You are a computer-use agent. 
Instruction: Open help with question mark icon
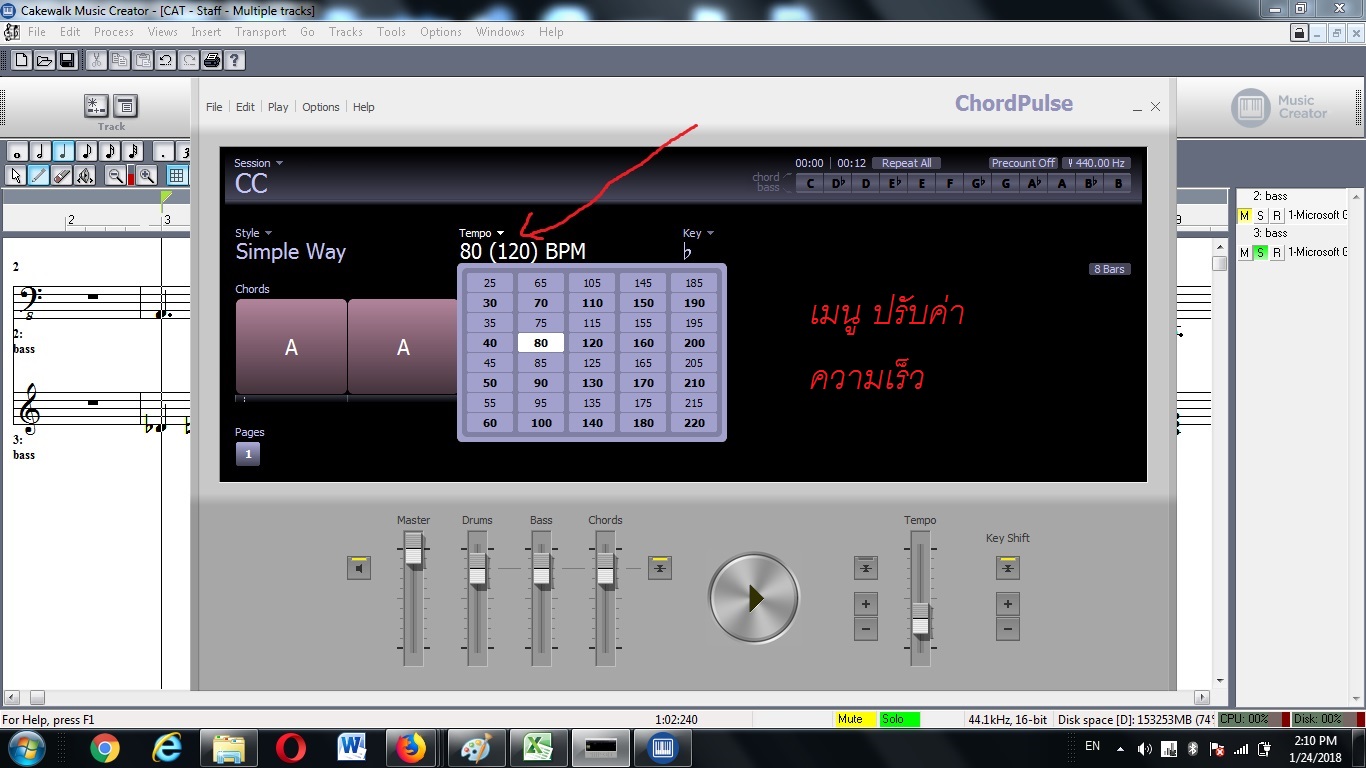[234, 60]
